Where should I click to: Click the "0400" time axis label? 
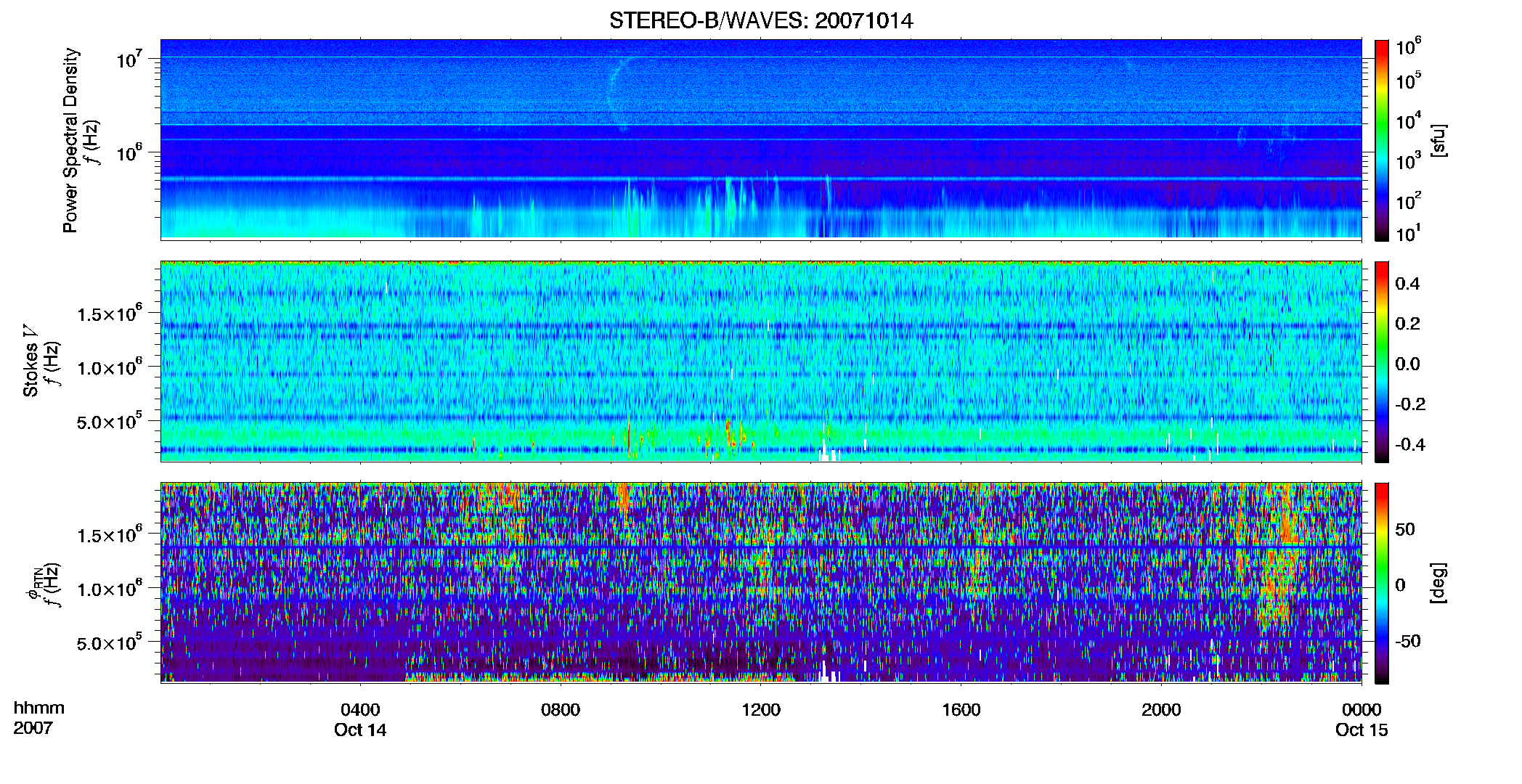click(360, 710)
